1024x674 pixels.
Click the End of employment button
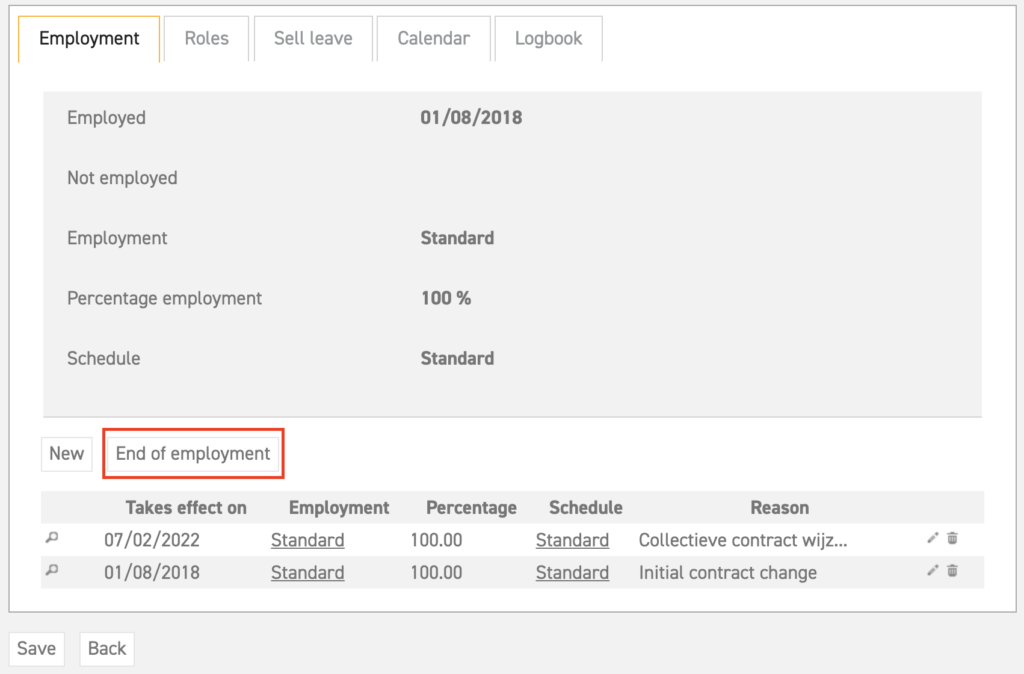(x=192, y=453)
